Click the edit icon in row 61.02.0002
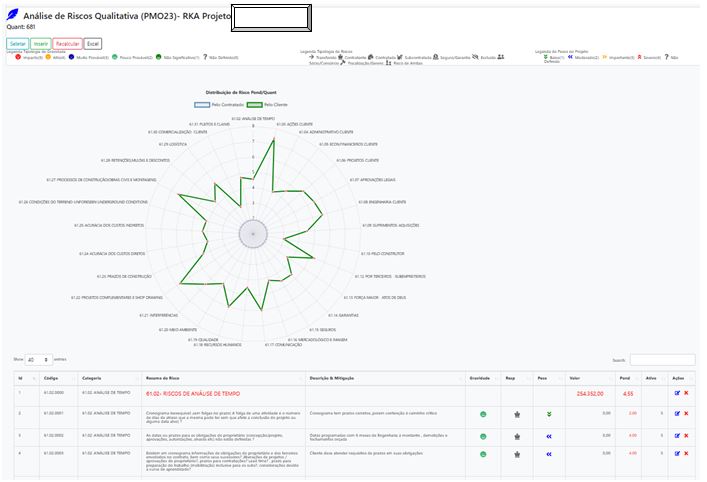The width and height of the screenshot is (707, 482). click(x=677, y=436)
